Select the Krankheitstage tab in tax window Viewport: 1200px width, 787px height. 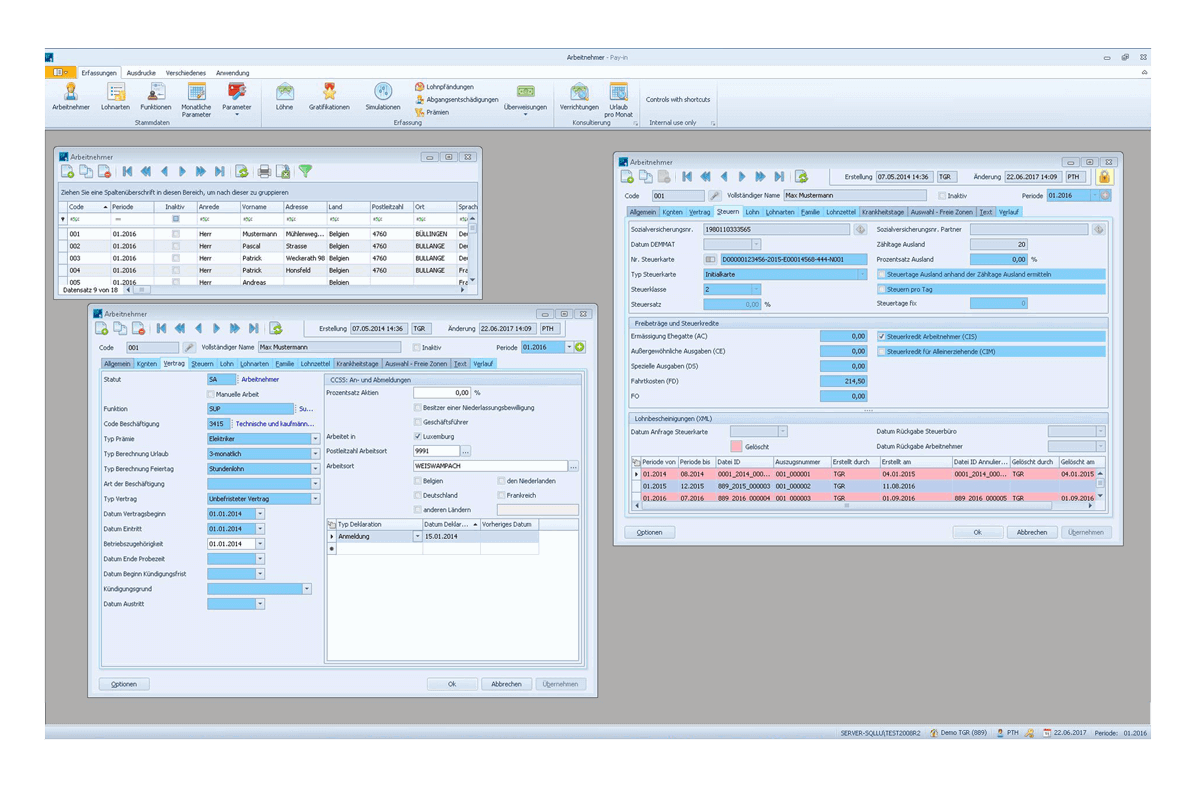click(x=883, y=212)
